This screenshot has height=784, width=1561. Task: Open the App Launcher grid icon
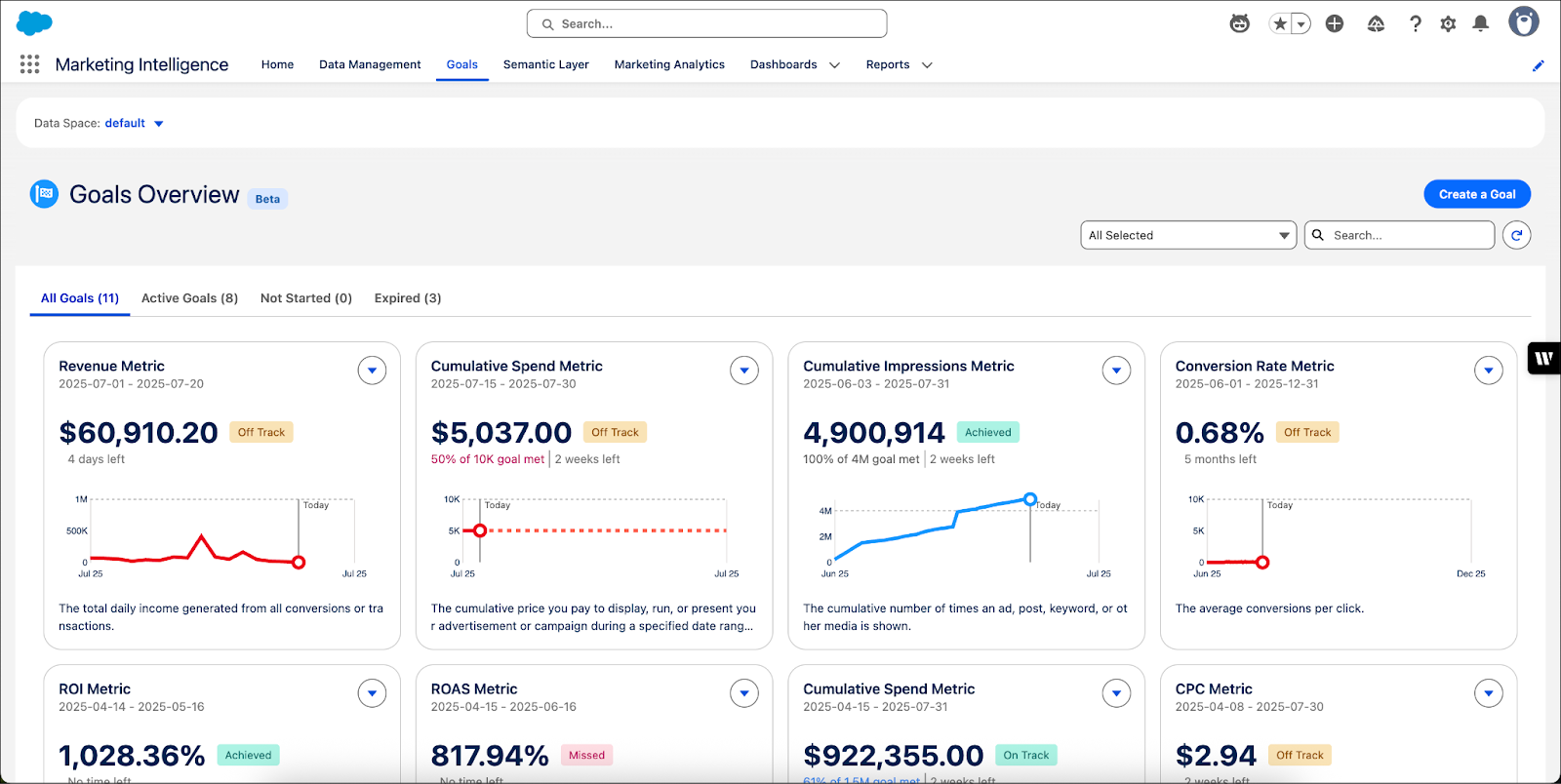pos(29,64)
